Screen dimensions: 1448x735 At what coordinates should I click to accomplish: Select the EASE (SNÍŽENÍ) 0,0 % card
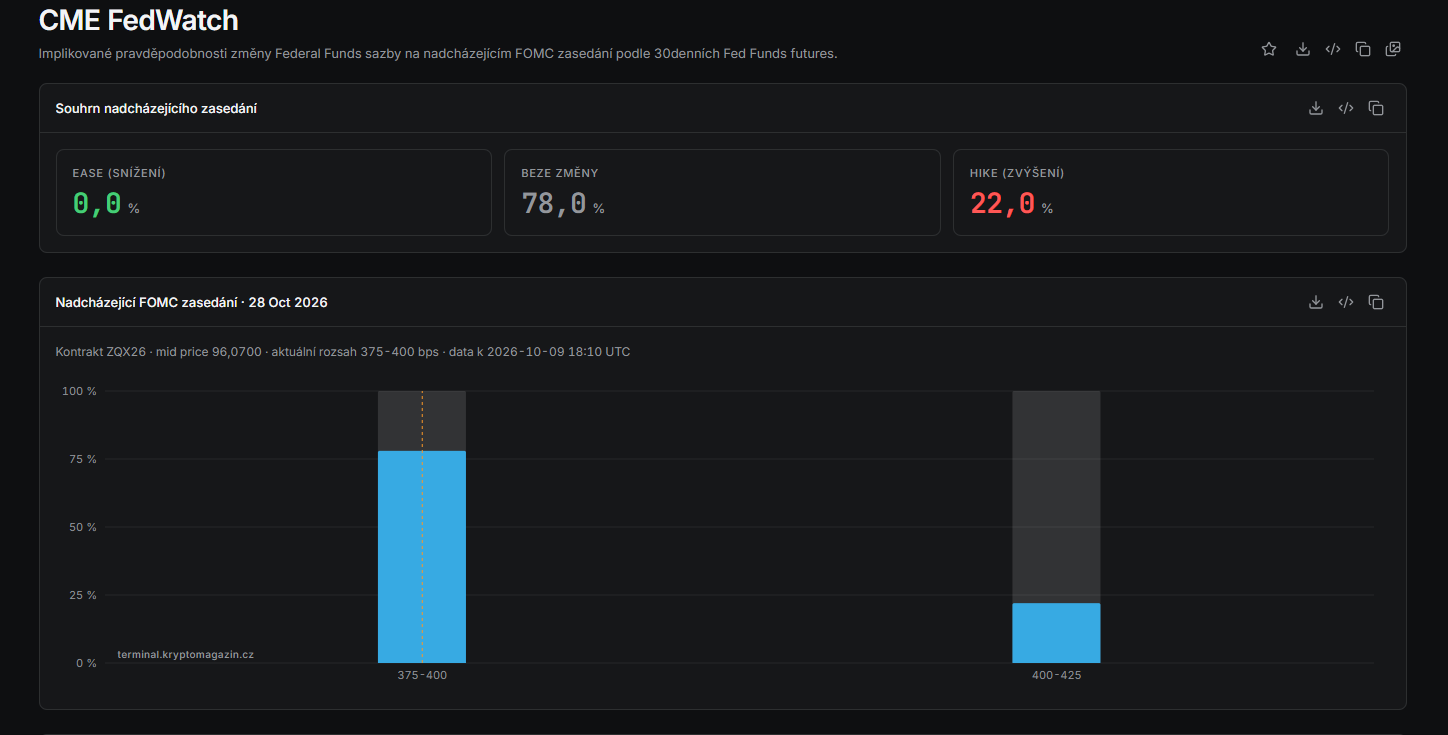tap(274, 193)
